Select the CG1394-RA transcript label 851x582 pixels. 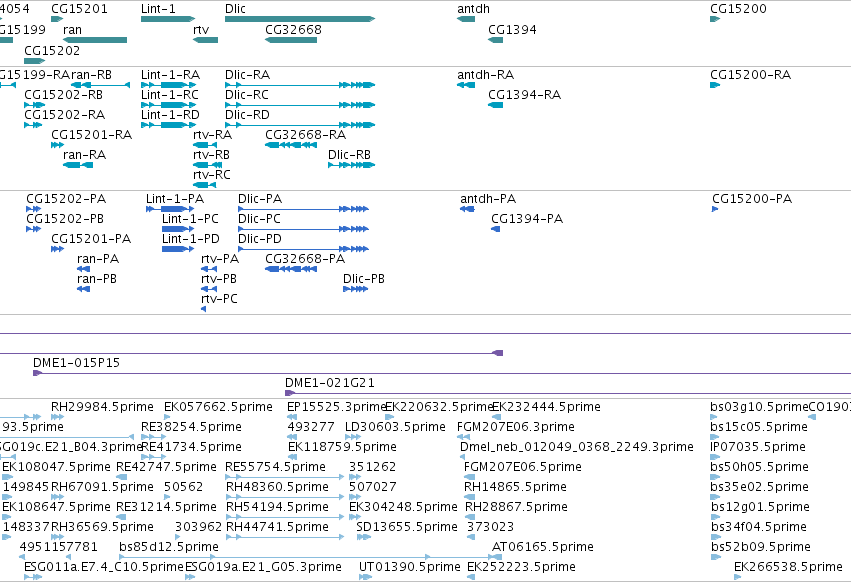pyautogui.click(x=524, y=94)
